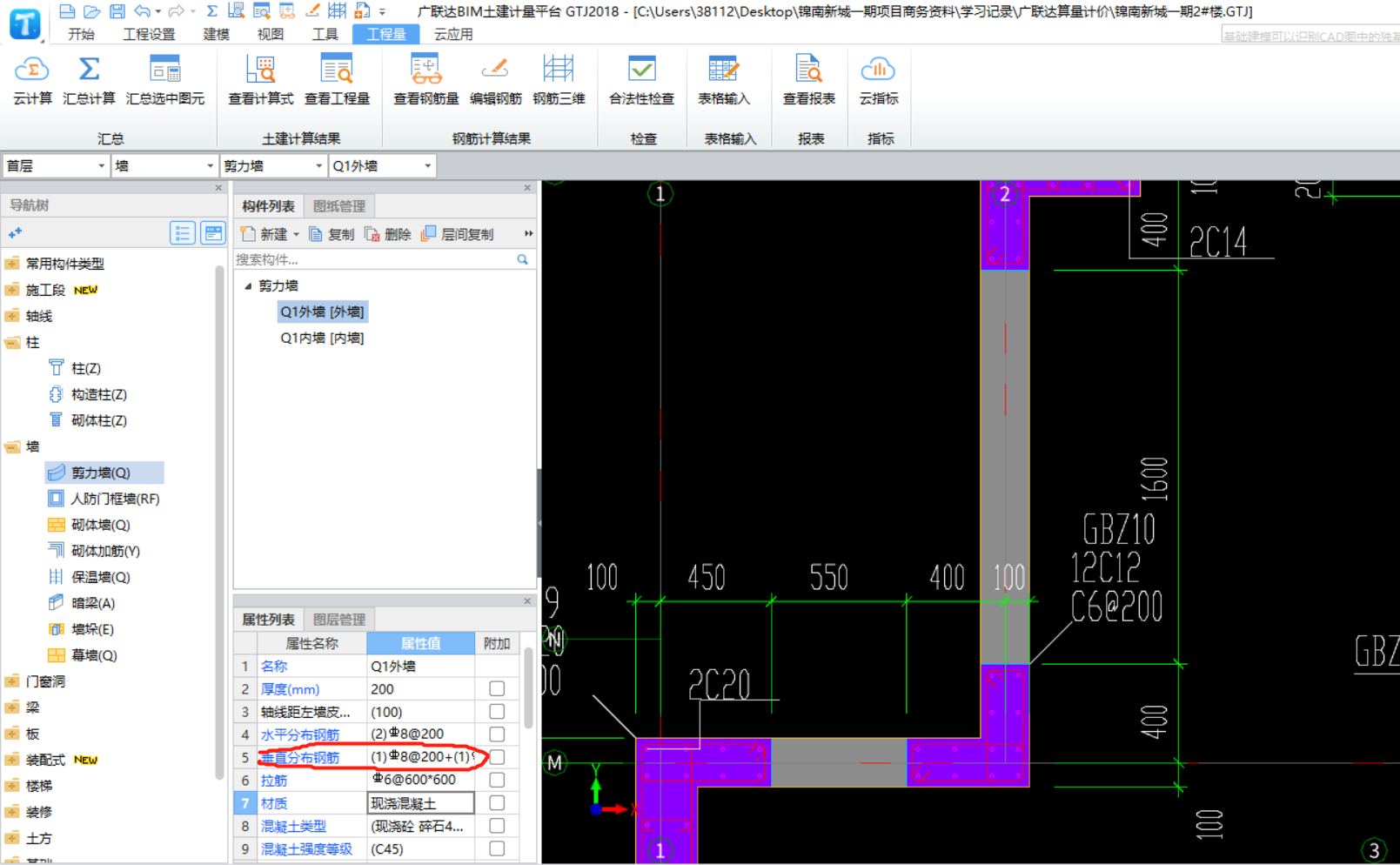The width and height of the screenshot is (1400, 865).
Task: Tick the 附加 checkbox for 水平分布钢筋
Action: pos(497,734)
